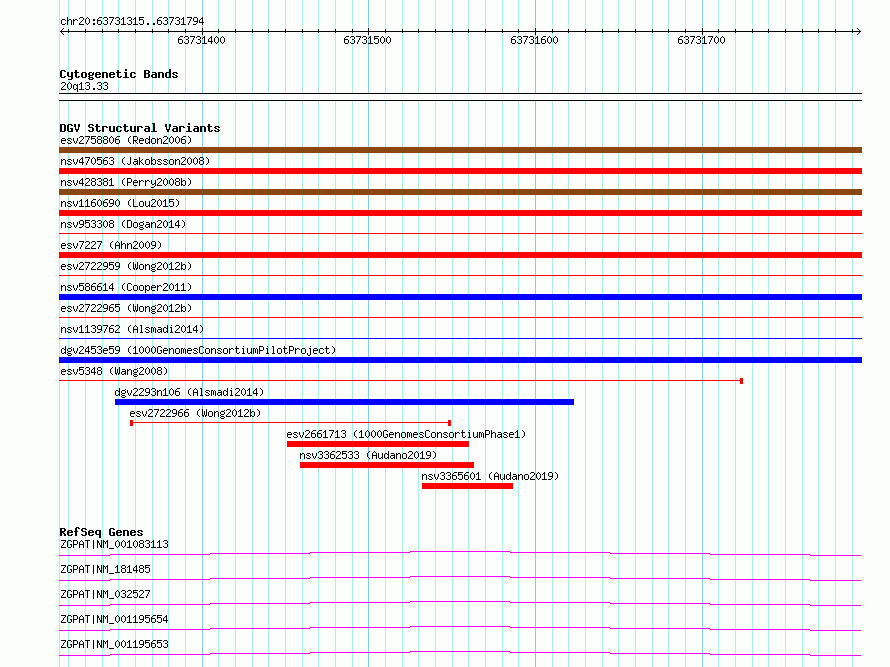The image size is (890, 667).
Task: Click the chr20:63731315..63731794 region label
Action: pyautogui.click(x=132, y=22)
